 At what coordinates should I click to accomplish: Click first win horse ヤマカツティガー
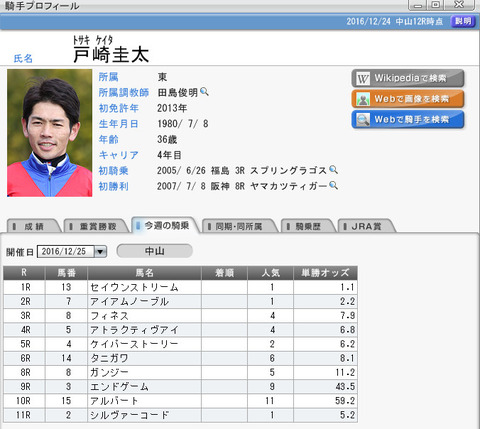[288, 186]
